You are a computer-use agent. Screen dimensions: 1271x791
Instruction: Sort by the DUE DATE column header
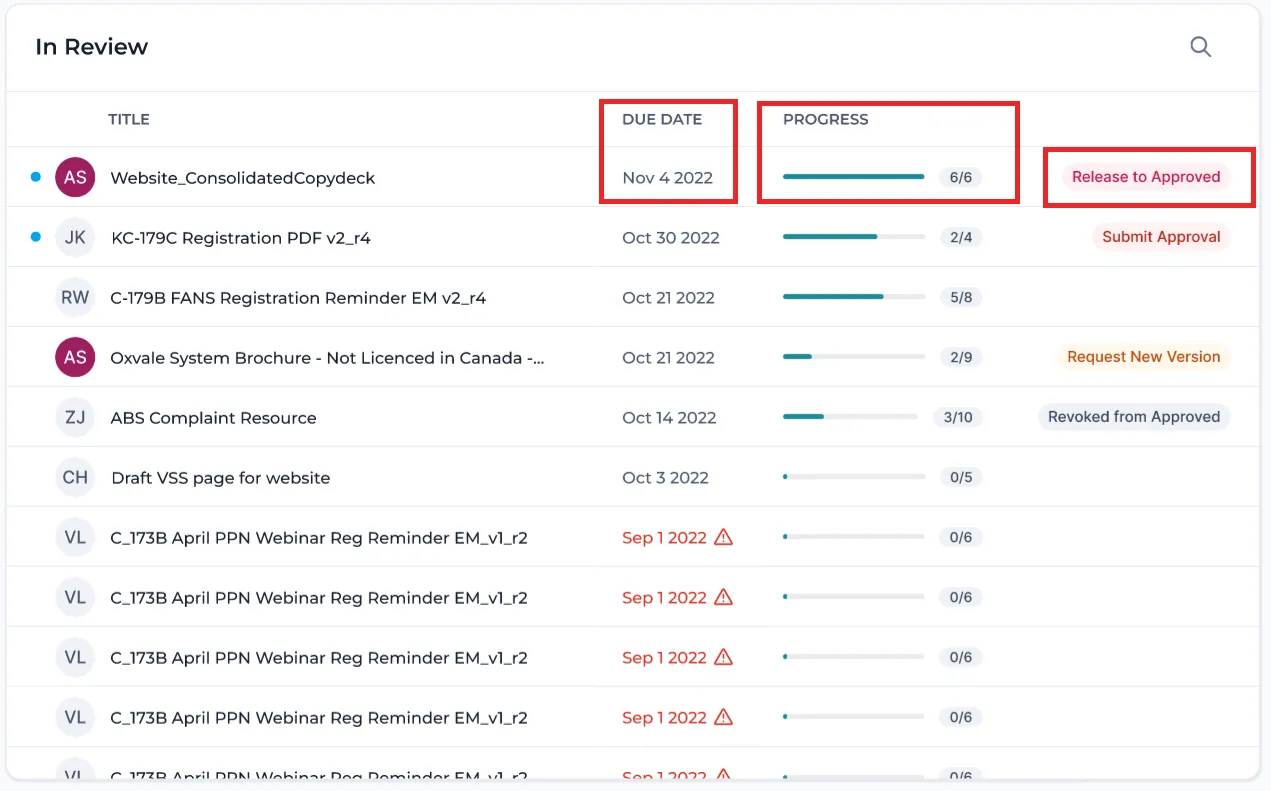tap(662, 119)
